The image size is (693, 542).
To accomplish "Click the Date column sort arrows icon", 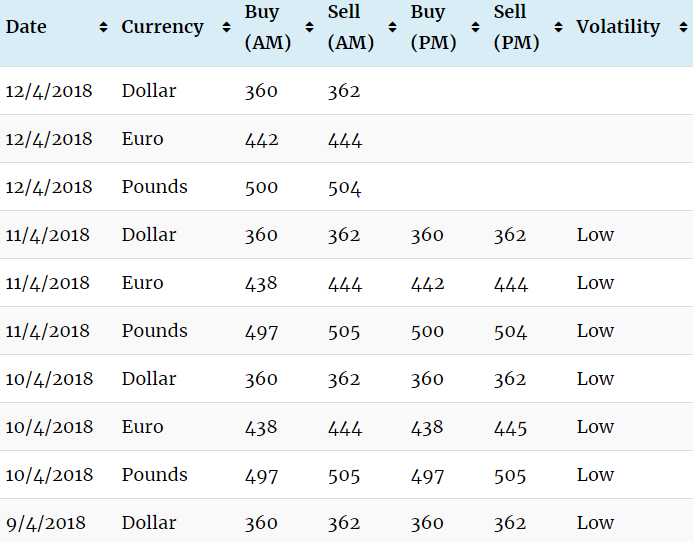I will pos(103,28).
